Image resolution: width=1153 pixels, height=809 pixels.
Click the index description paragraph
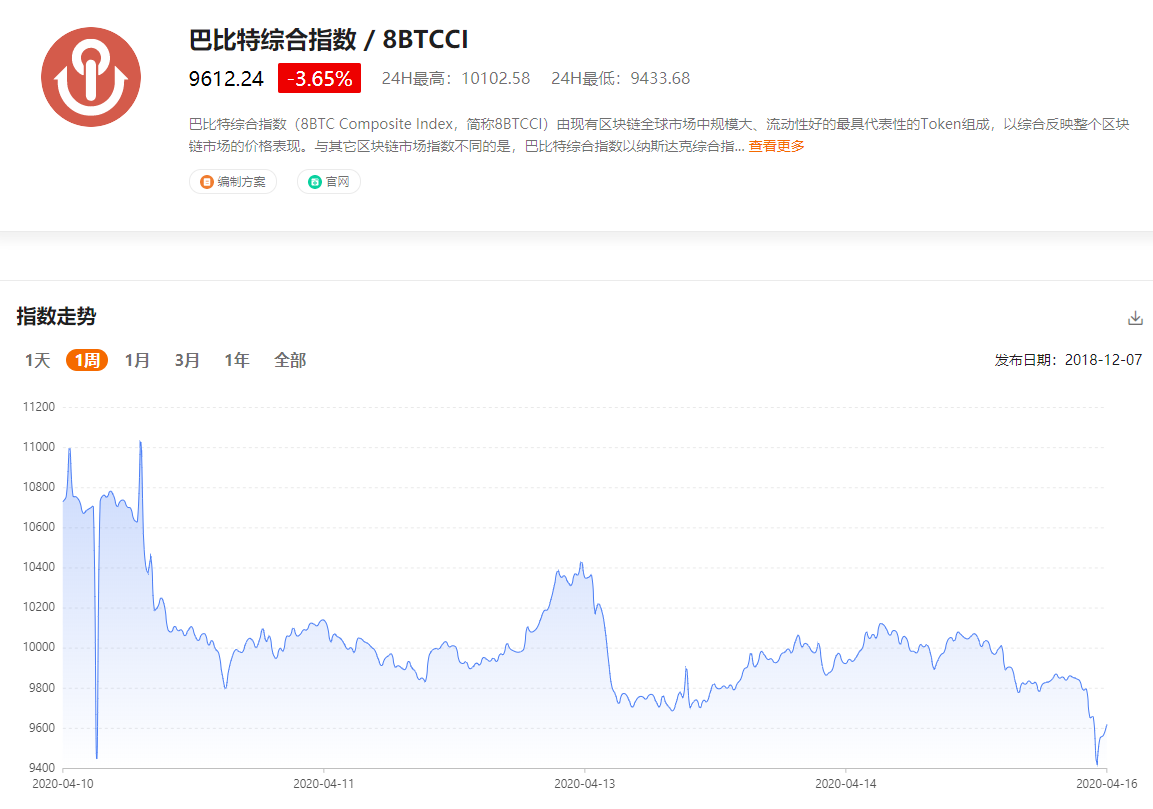click(x=659, y=135)
